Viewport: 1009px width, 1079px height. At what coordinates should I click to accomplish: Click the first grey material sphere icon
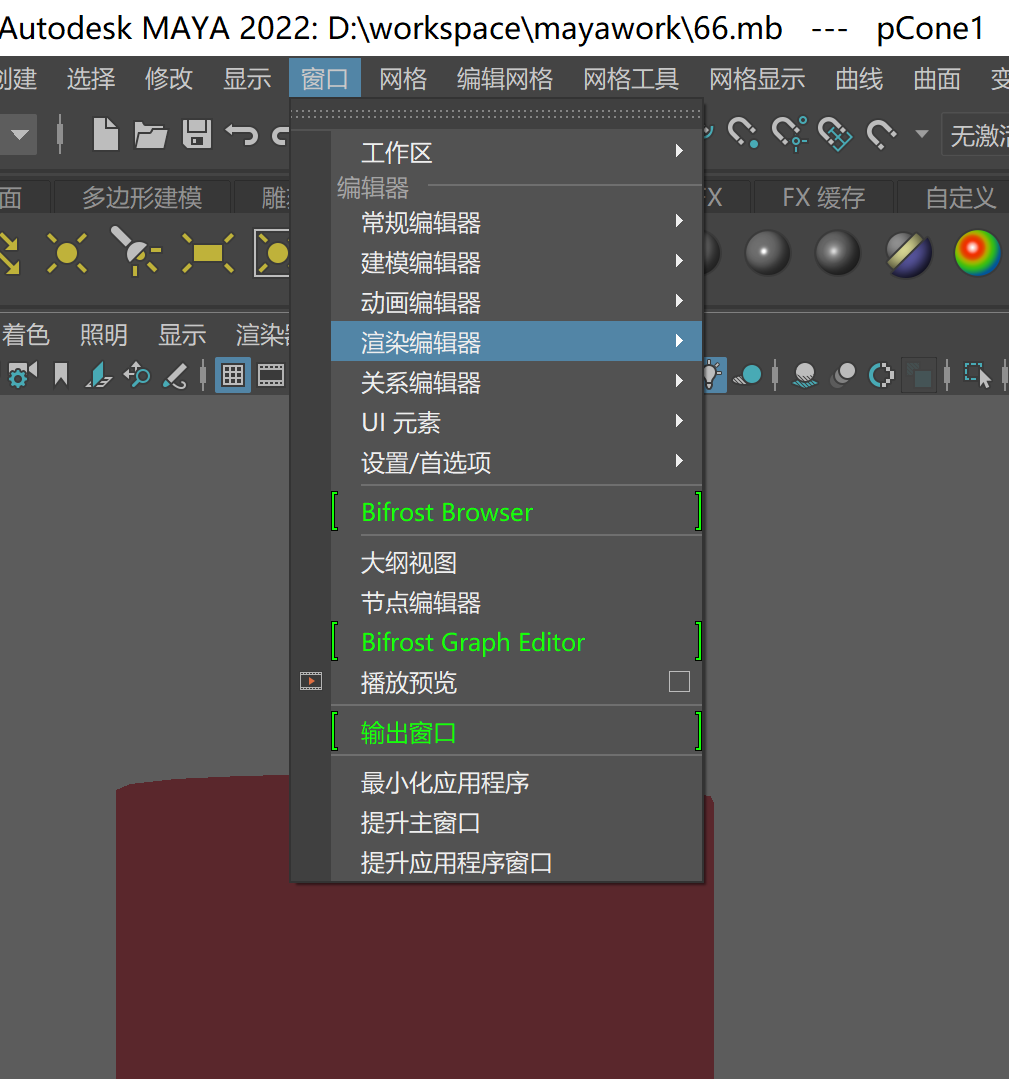(x=767, y=253)
